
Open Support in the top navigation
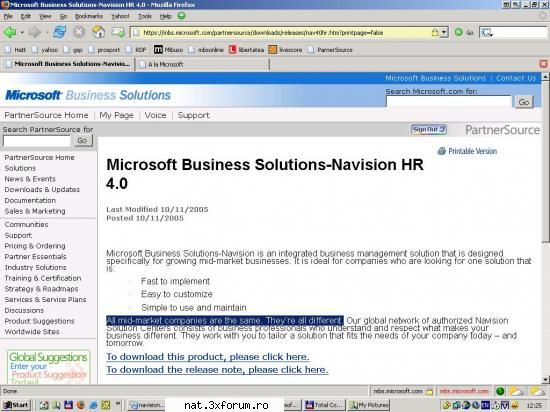point(193,115)
